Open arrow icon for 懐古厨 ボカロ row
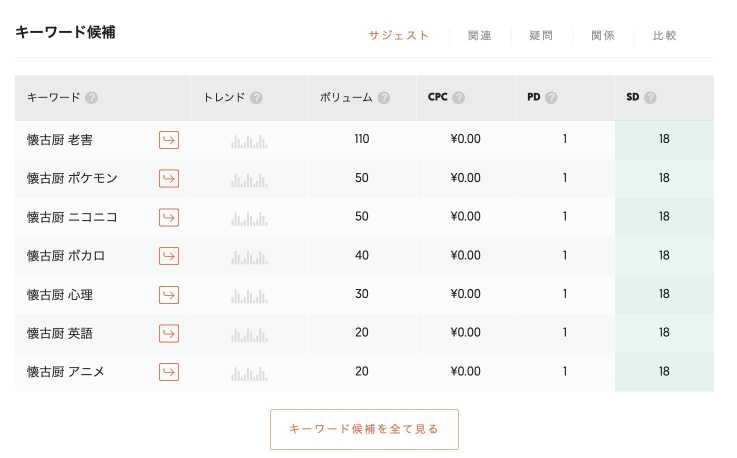Image resolution: width=737 pixels, height=458 pixels. 169,256
